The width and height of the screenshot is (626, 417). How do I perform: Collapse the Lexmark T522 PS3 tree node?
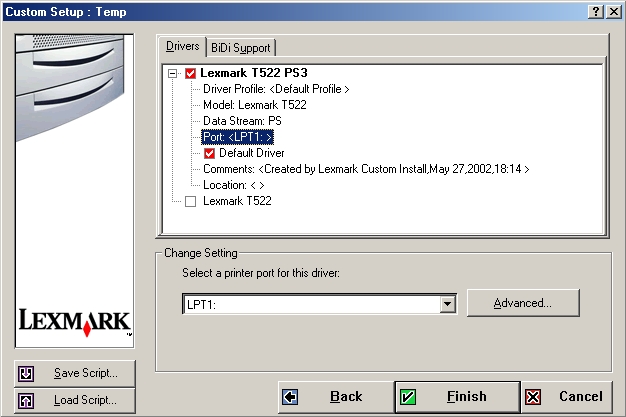[173, 73]
